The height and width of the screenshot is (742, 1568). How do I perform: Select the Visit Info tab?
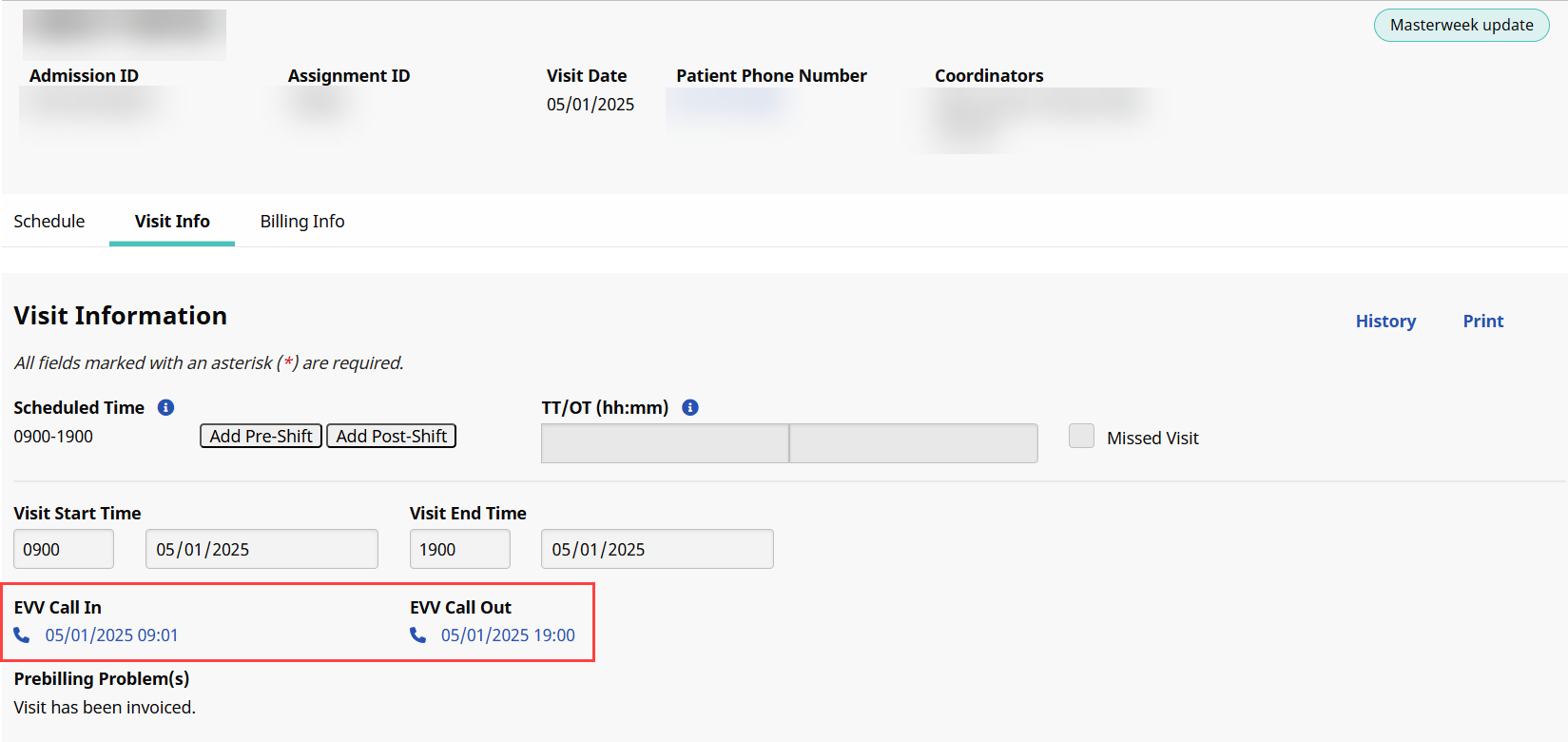point(172,221)
